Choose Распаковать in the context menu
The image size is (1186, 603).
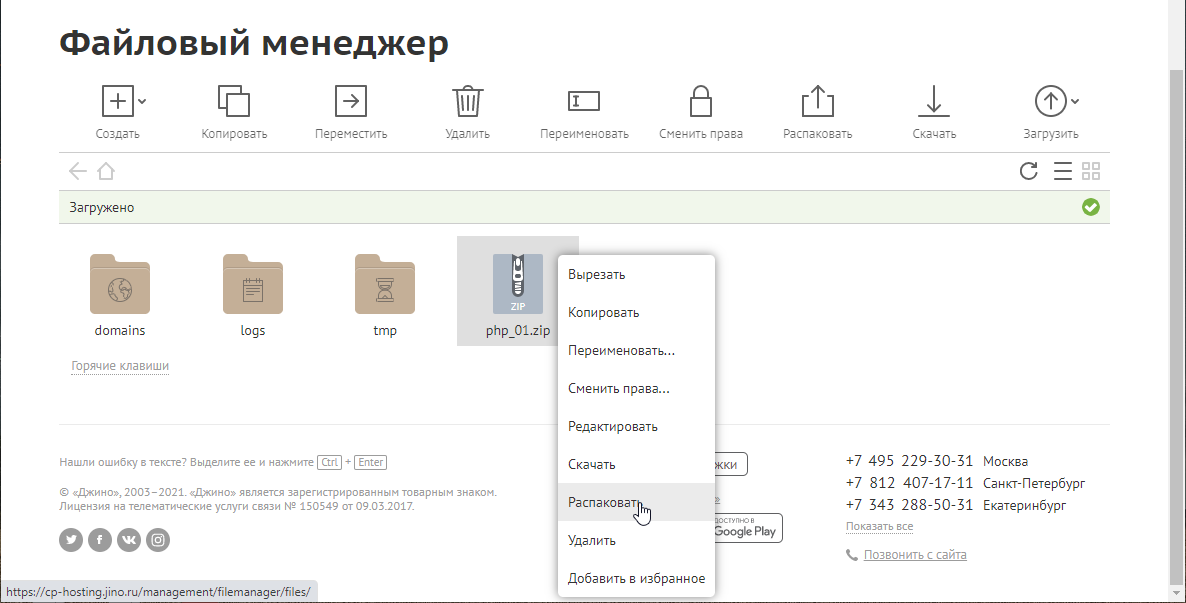click(x=602, y=502)
